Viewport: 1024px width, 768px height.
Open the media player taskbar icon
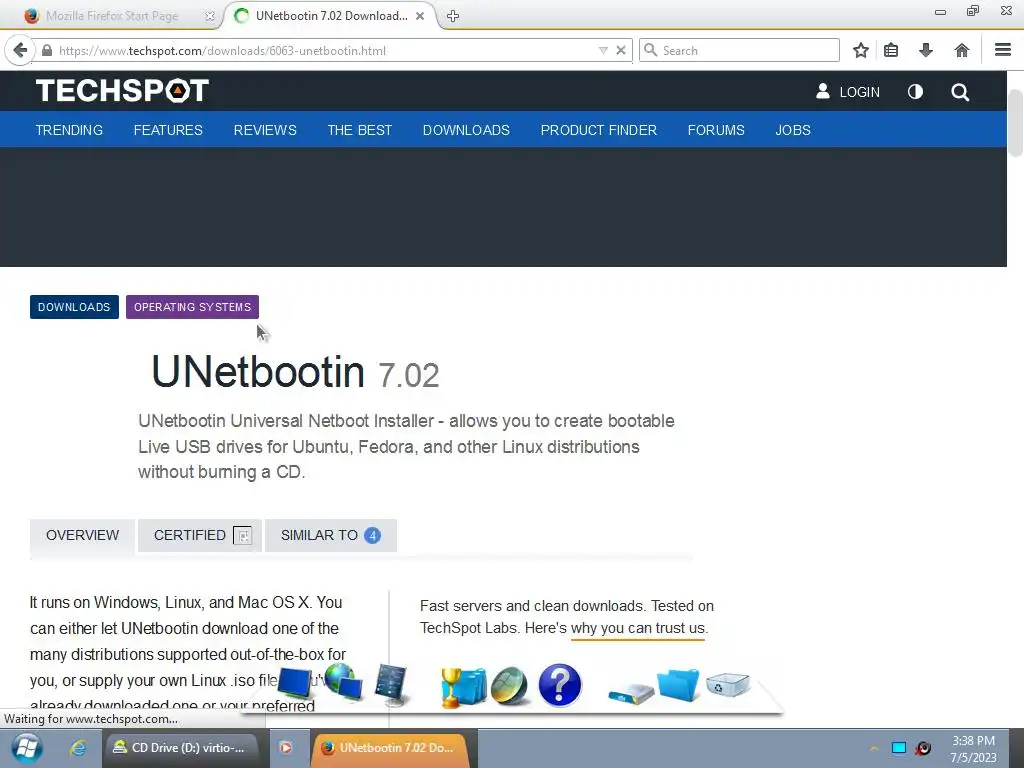point(285,748)
